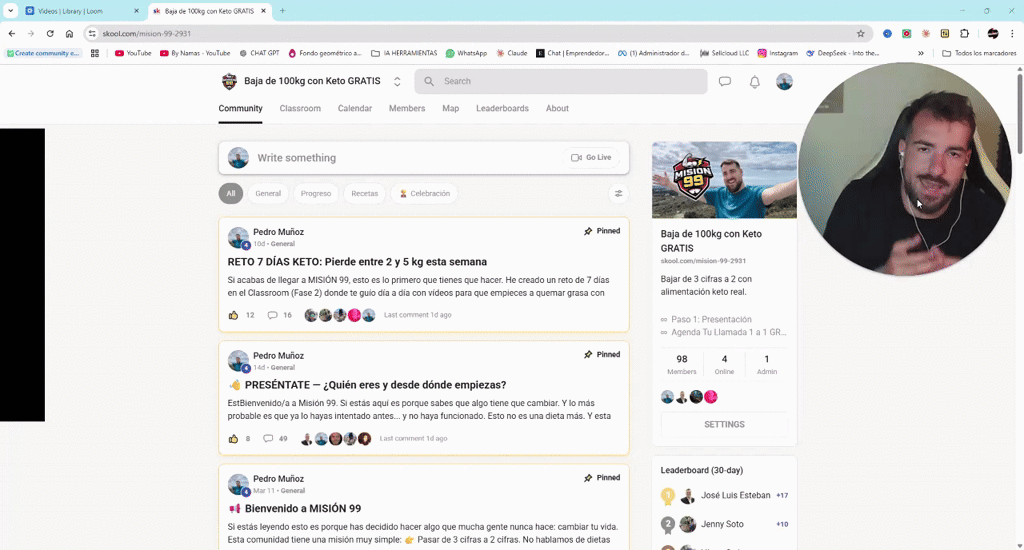The height and width of the screenshot is (550, 1024).
Task: Open the CHAT GPT bookmark
Action: [259, 53]
